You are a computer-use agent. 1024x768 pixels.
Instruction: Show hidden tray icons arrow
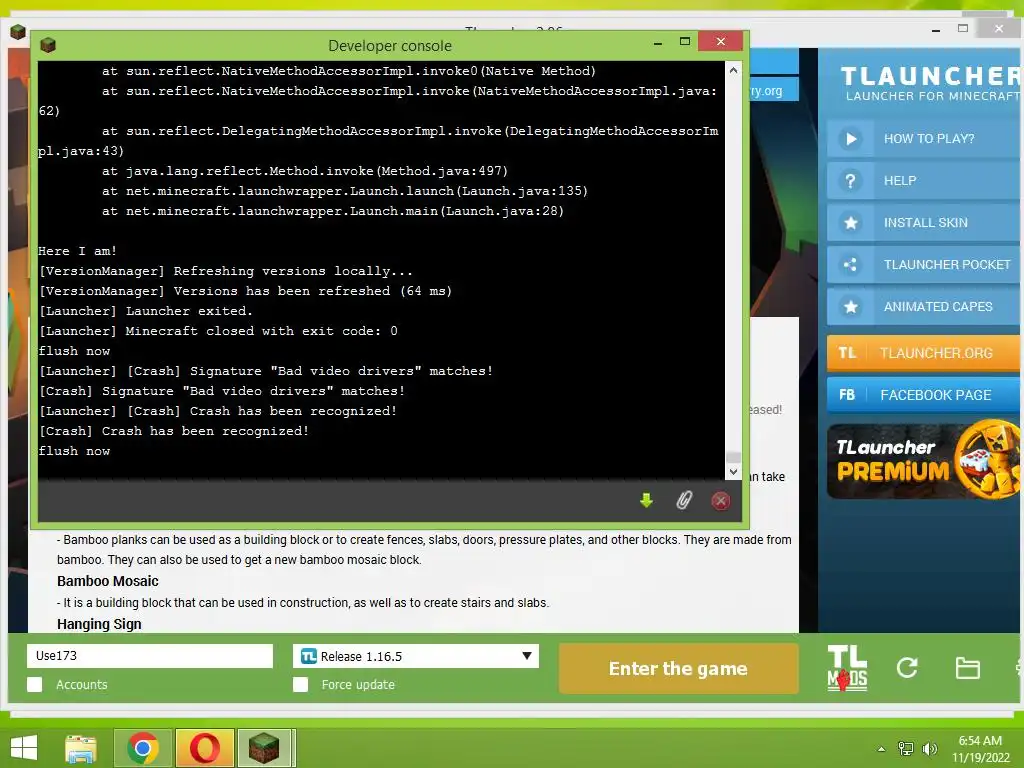click(x=882, y=749)
